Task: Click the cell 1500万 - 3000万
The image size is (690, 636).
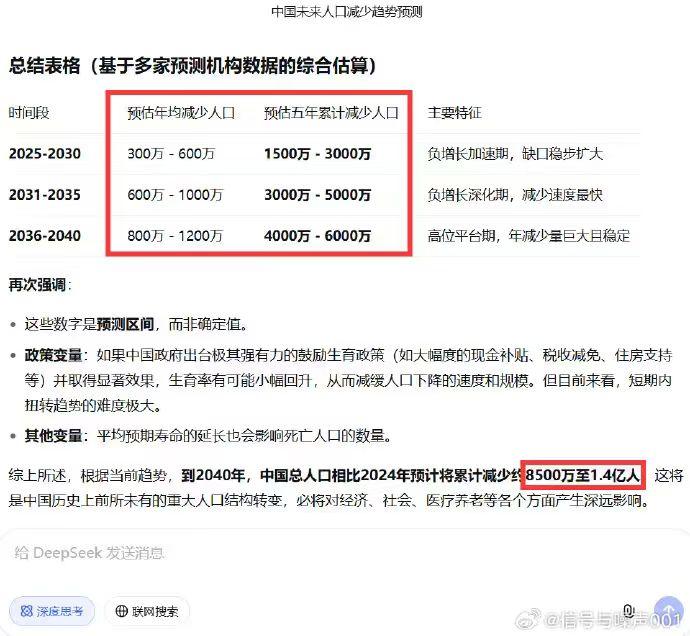Action: (317, 154)
